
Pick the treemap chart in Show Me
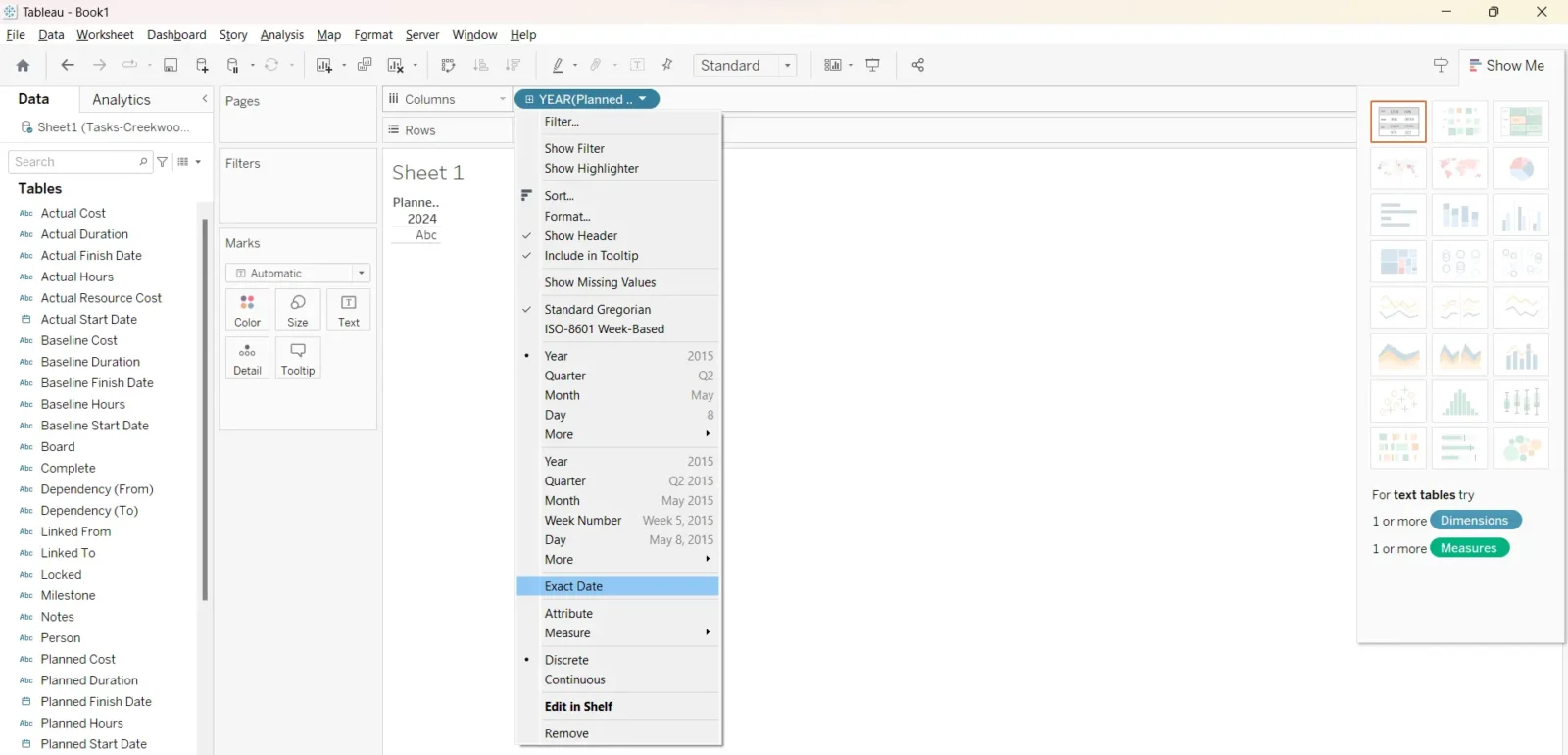tap(1398, 262)
